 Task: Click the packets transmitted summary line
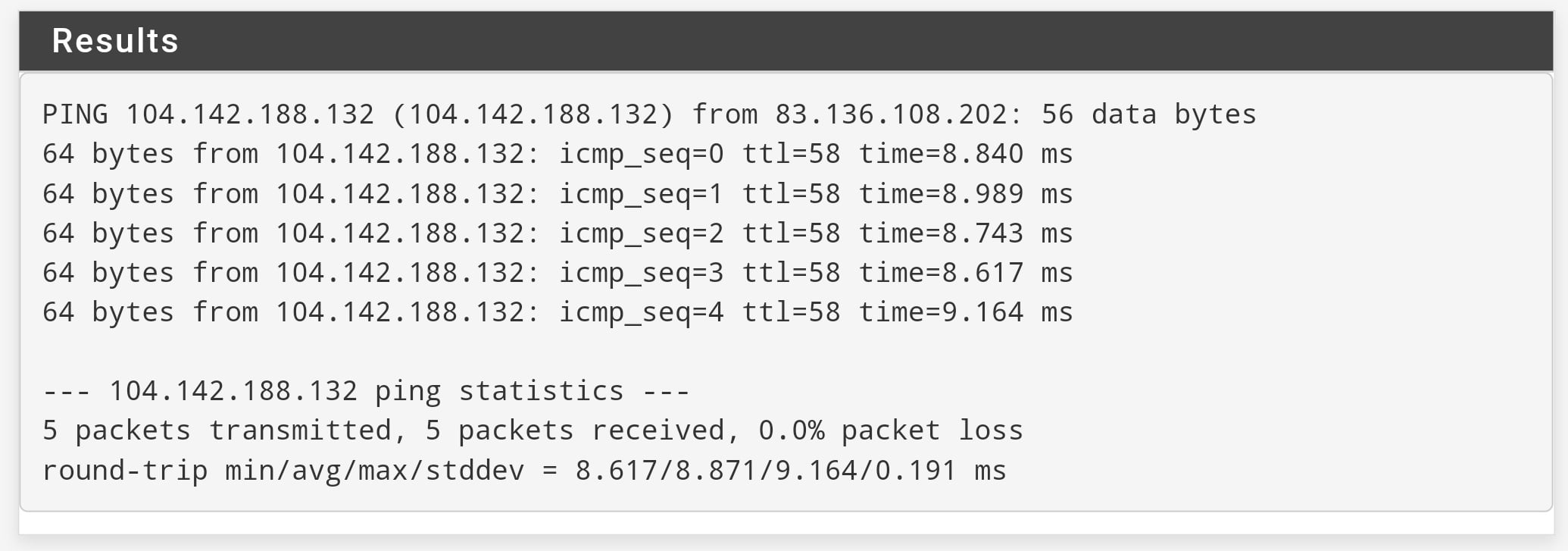533,430
